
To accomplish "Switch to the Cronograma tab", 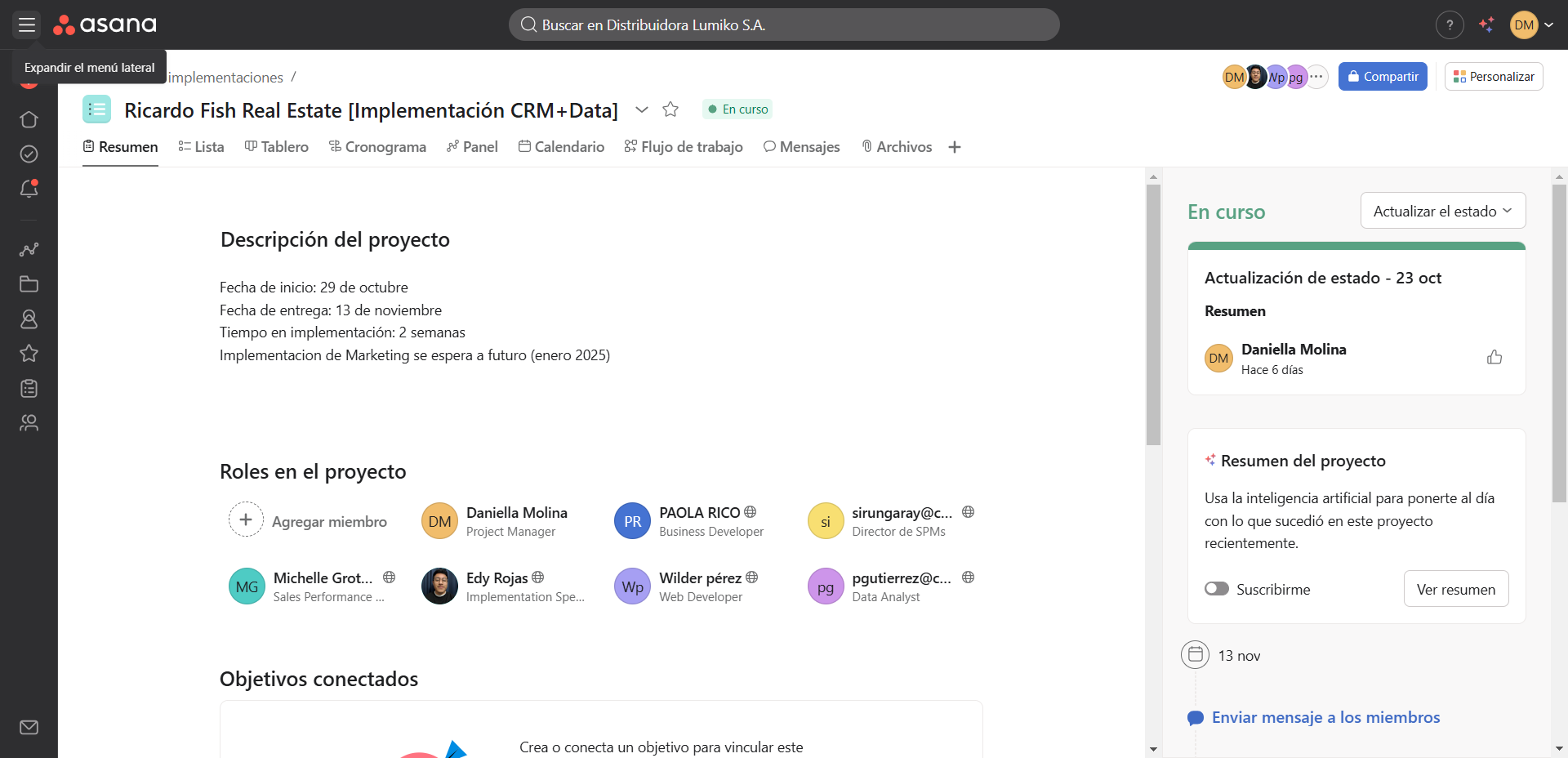I will pyautogui.click(x=377, y=147).
